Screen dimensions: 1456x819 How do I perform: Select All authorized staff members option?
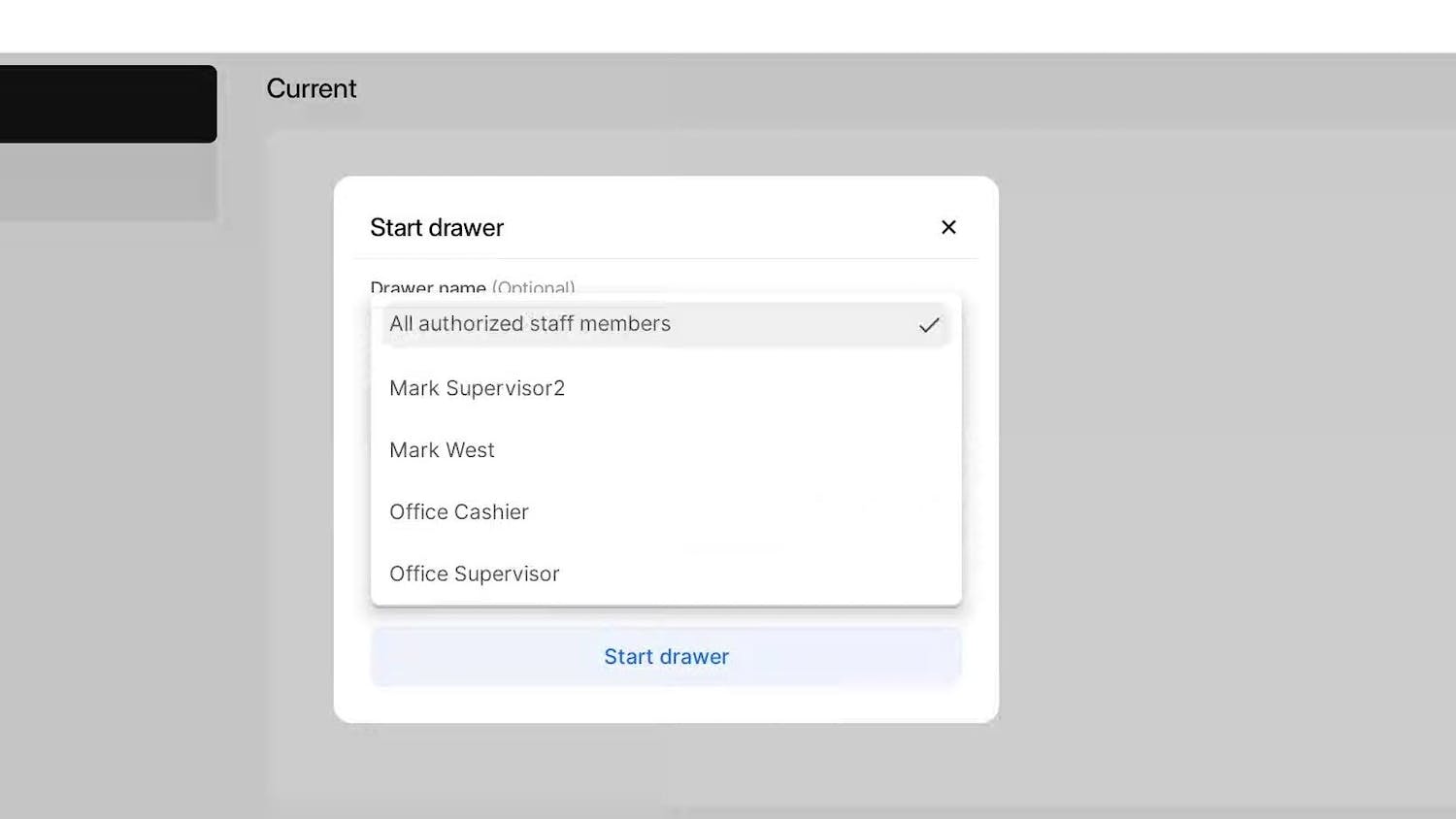[530, 324]
